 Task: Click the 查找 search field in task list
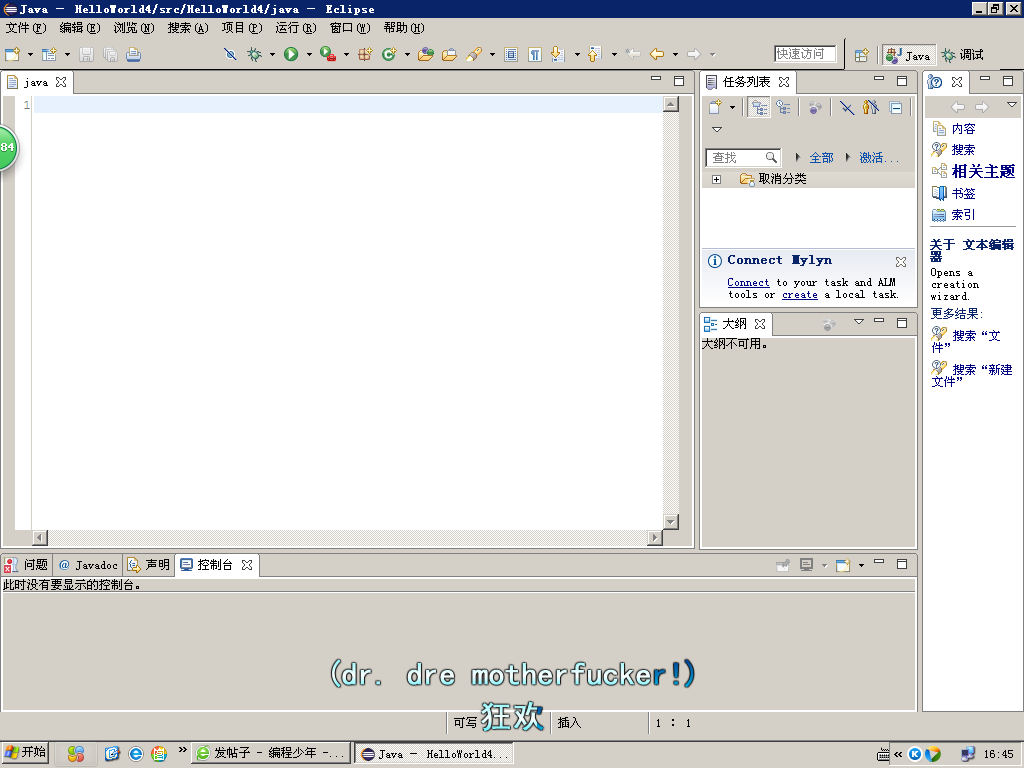(x=736, y=158)
